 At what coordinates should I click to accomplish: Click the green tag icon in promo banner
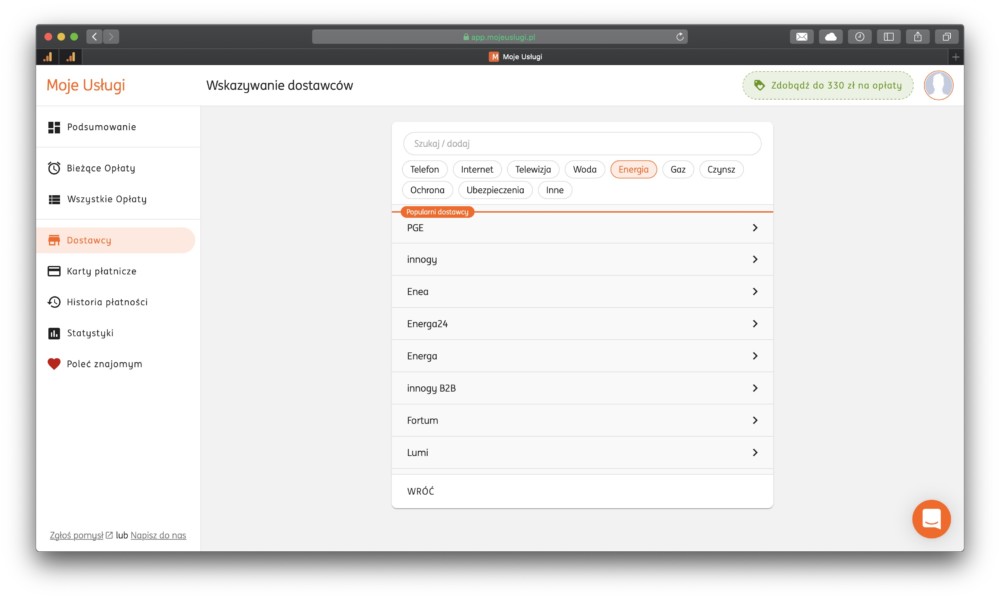pos(759,85)
